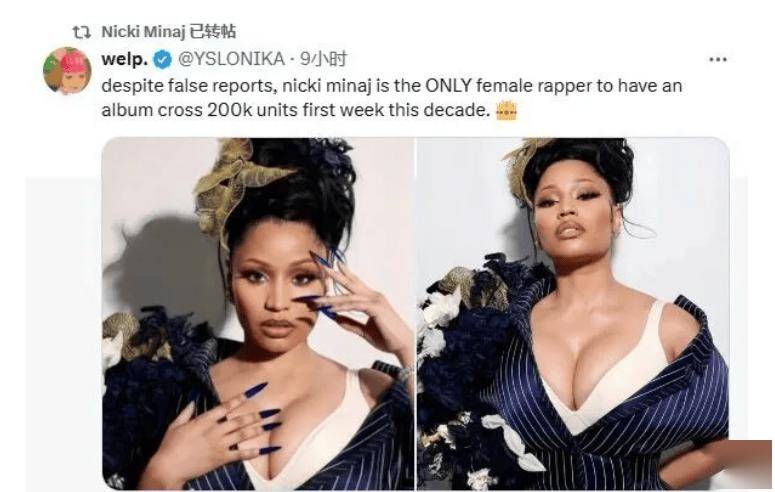Viewport: 775px width, 492px height.
Task: Click the crown emoji after 'decade.'
Action: pos(506,110)
